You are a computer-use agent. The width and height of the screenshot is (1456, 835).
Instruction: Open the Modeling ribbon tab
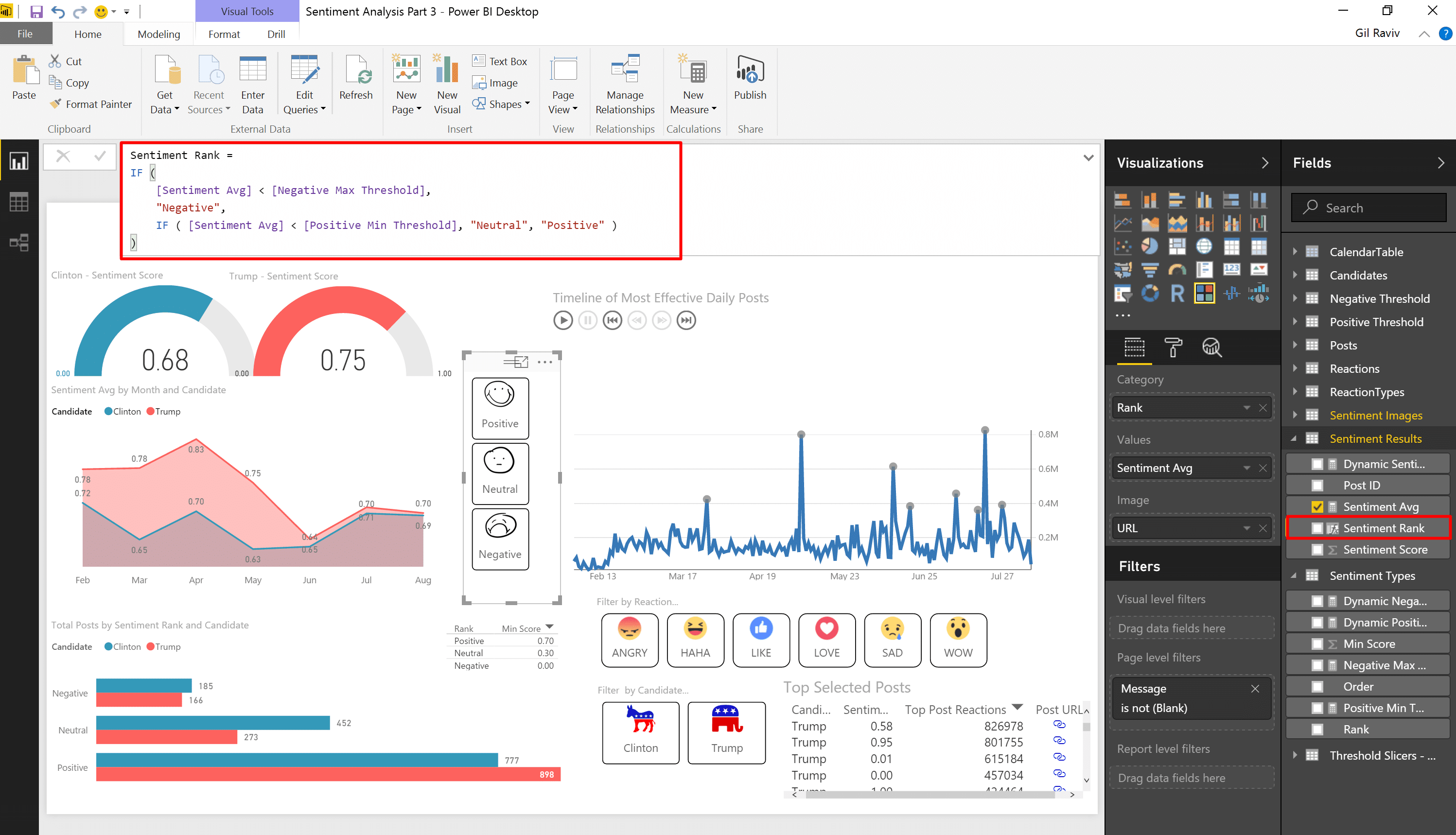pos(158,34)
